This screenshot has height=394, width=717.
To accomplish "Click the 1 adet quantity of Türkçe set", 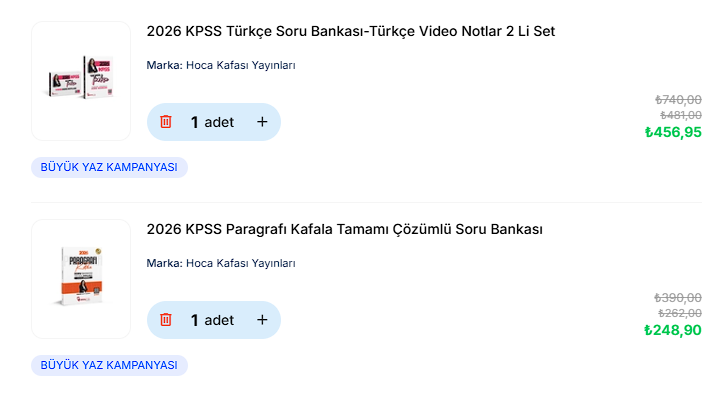I will pos(212,122).
